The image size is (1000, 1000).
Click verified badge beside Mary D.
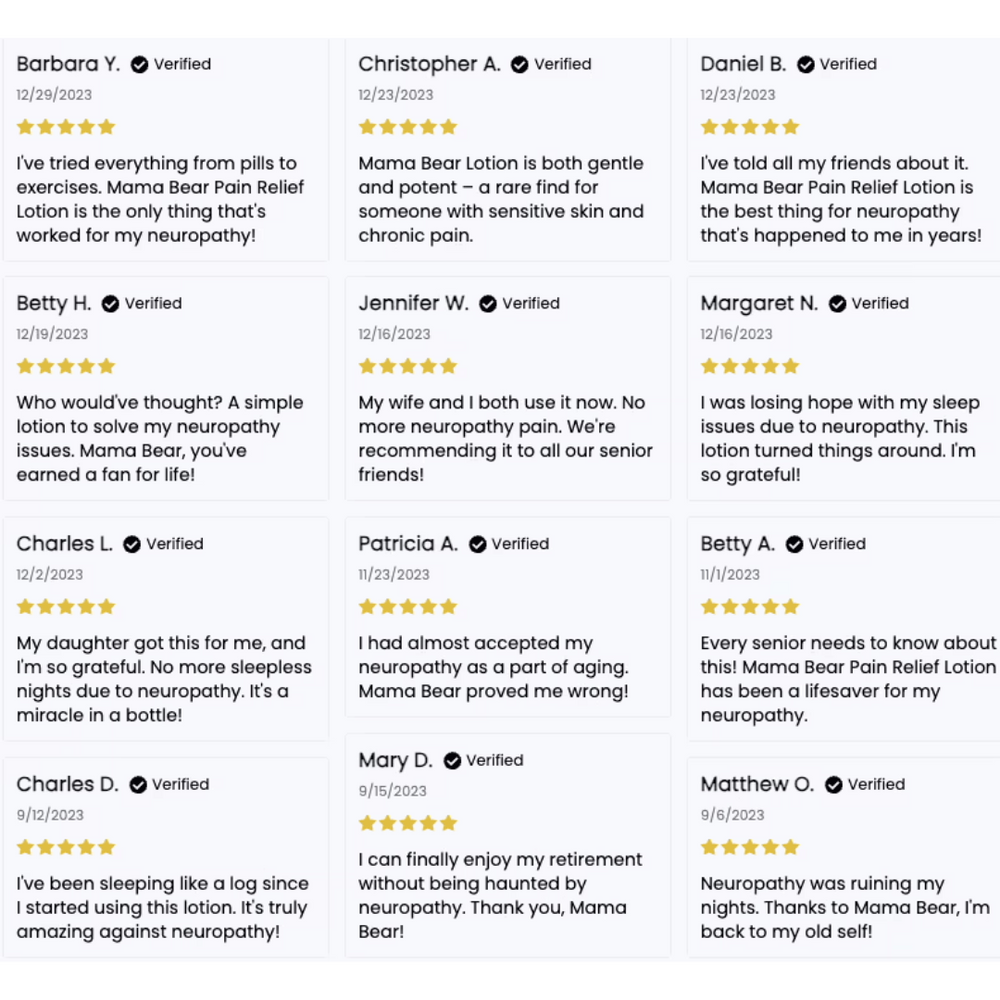tap(453, 761)
